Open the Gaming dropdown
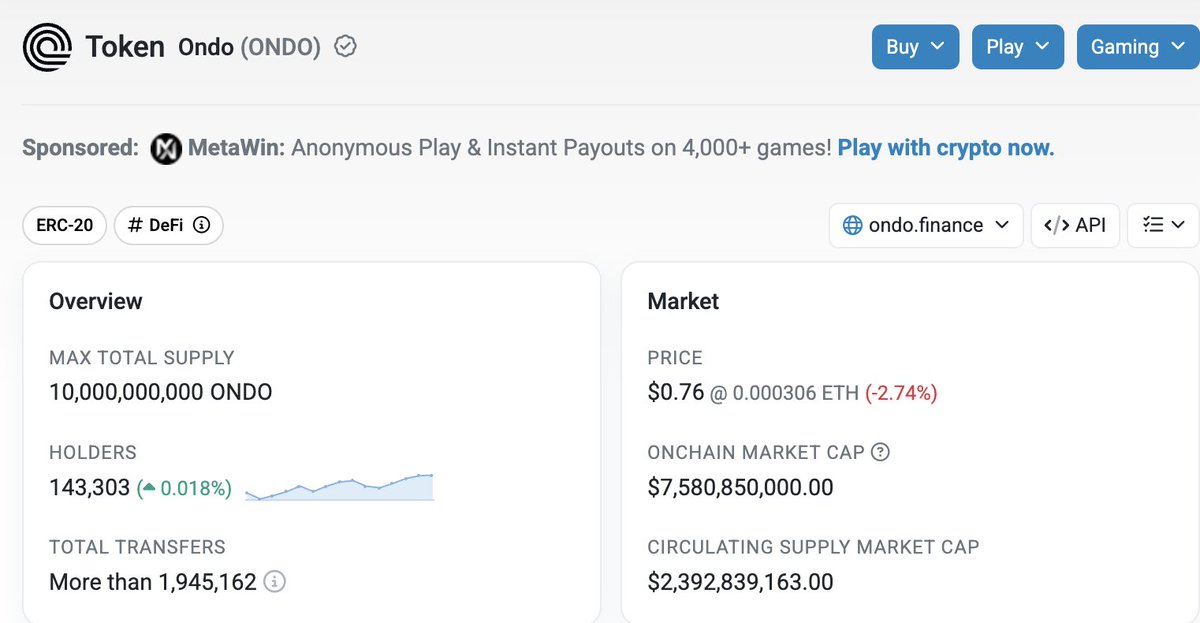Image resolution: width=1200 pixels, height=623 pixels. (1138, 47)
